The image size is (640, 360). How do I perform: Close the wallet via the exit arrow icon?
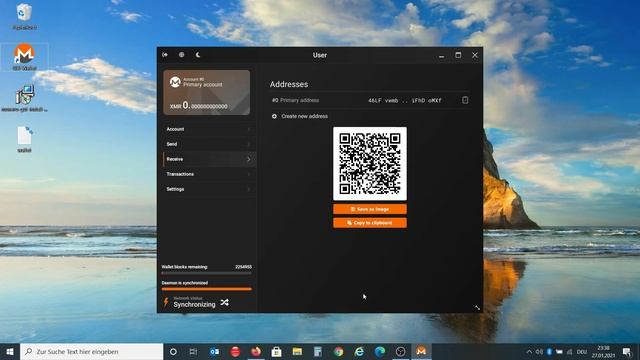[165, 55]
